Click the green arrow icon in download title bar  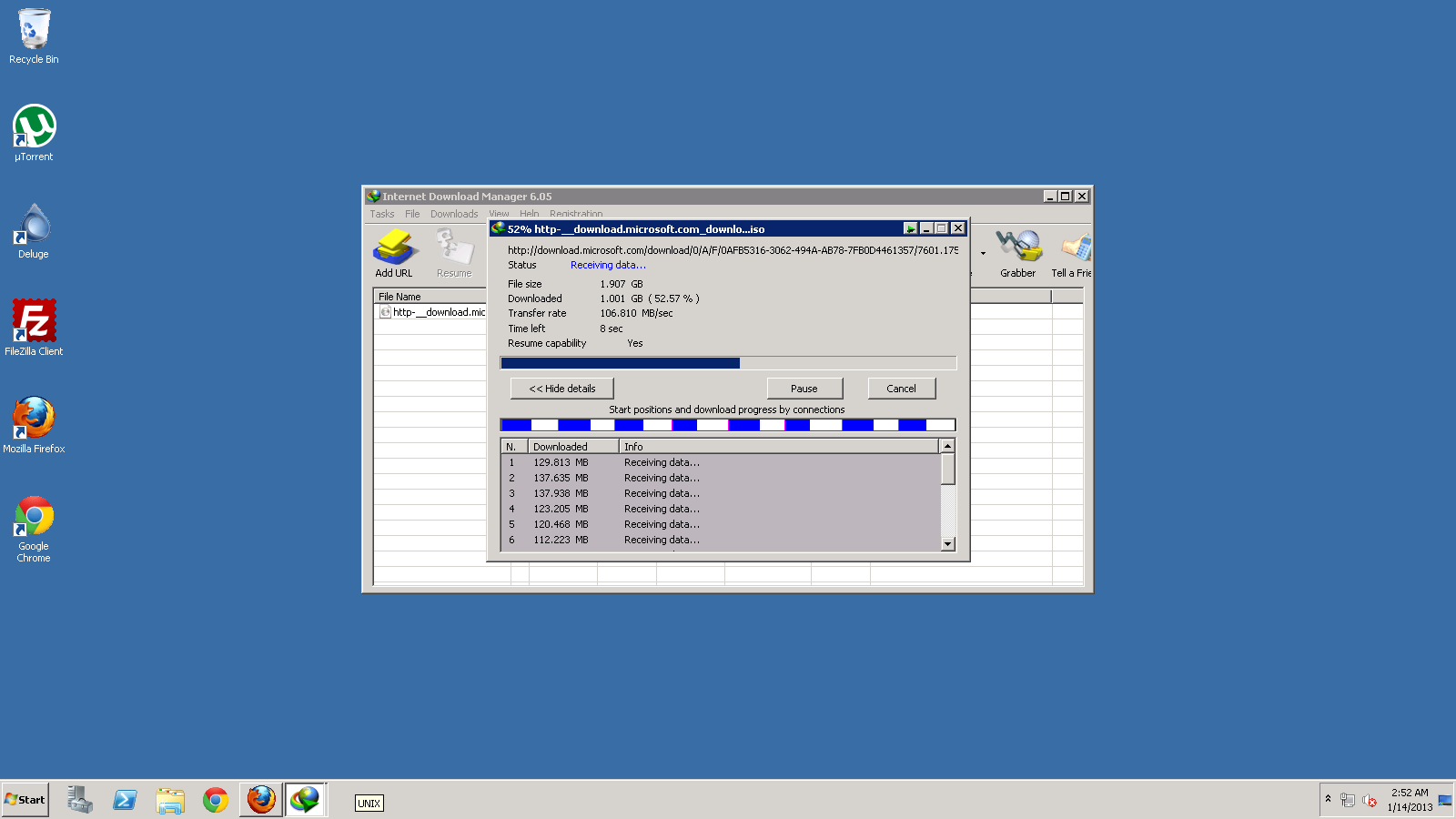(909, 228)
